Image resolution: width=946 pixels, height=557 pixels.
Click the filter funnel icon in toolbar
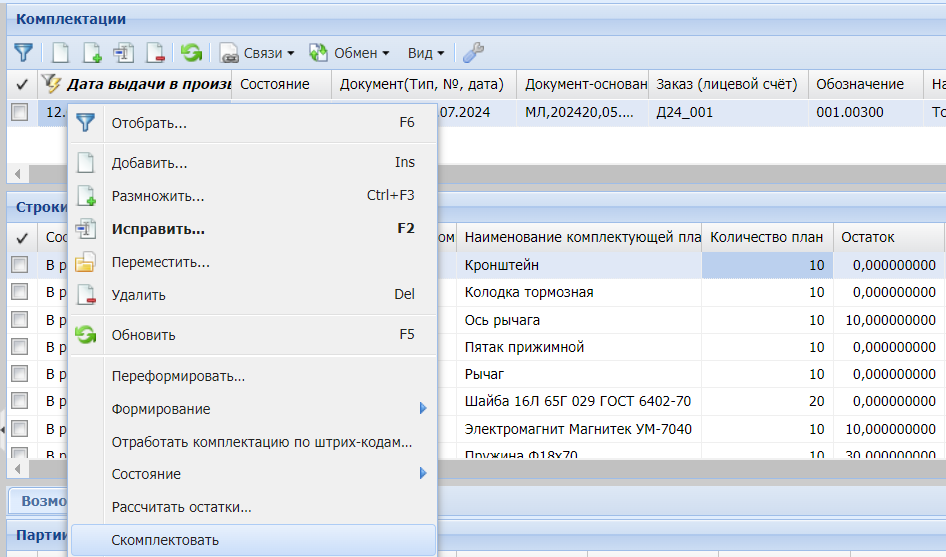[23, 52]
